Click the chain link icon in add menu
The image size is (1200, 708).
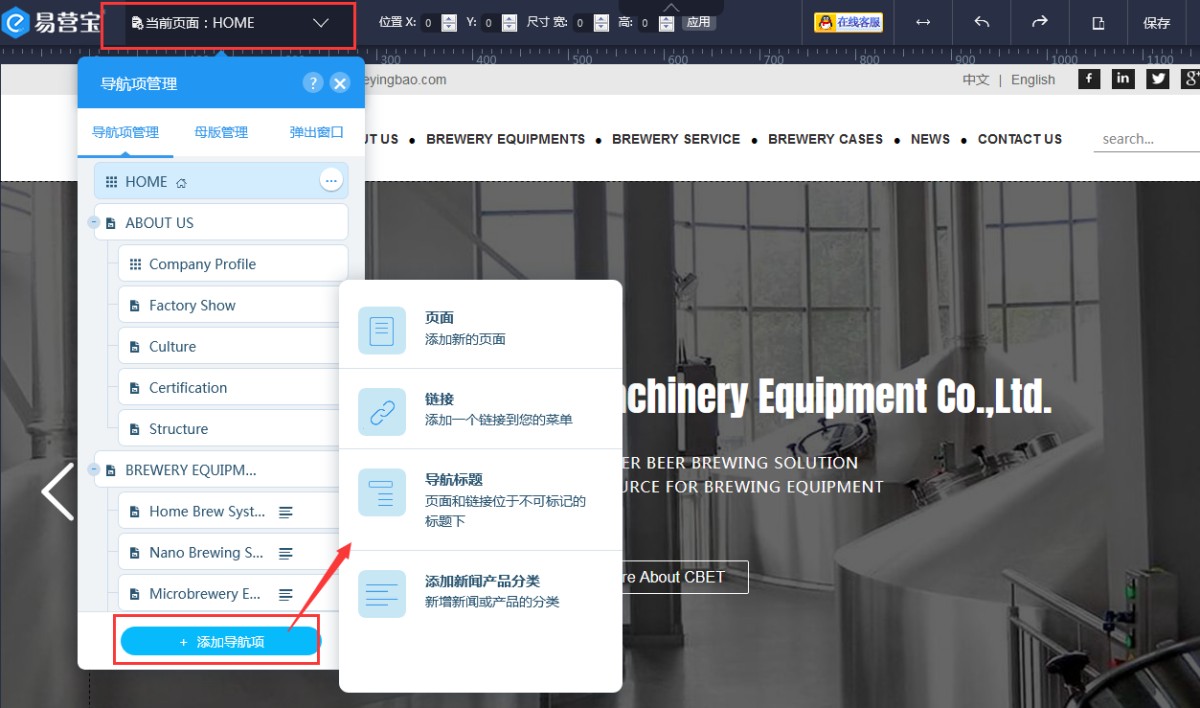tap(382, 412)
